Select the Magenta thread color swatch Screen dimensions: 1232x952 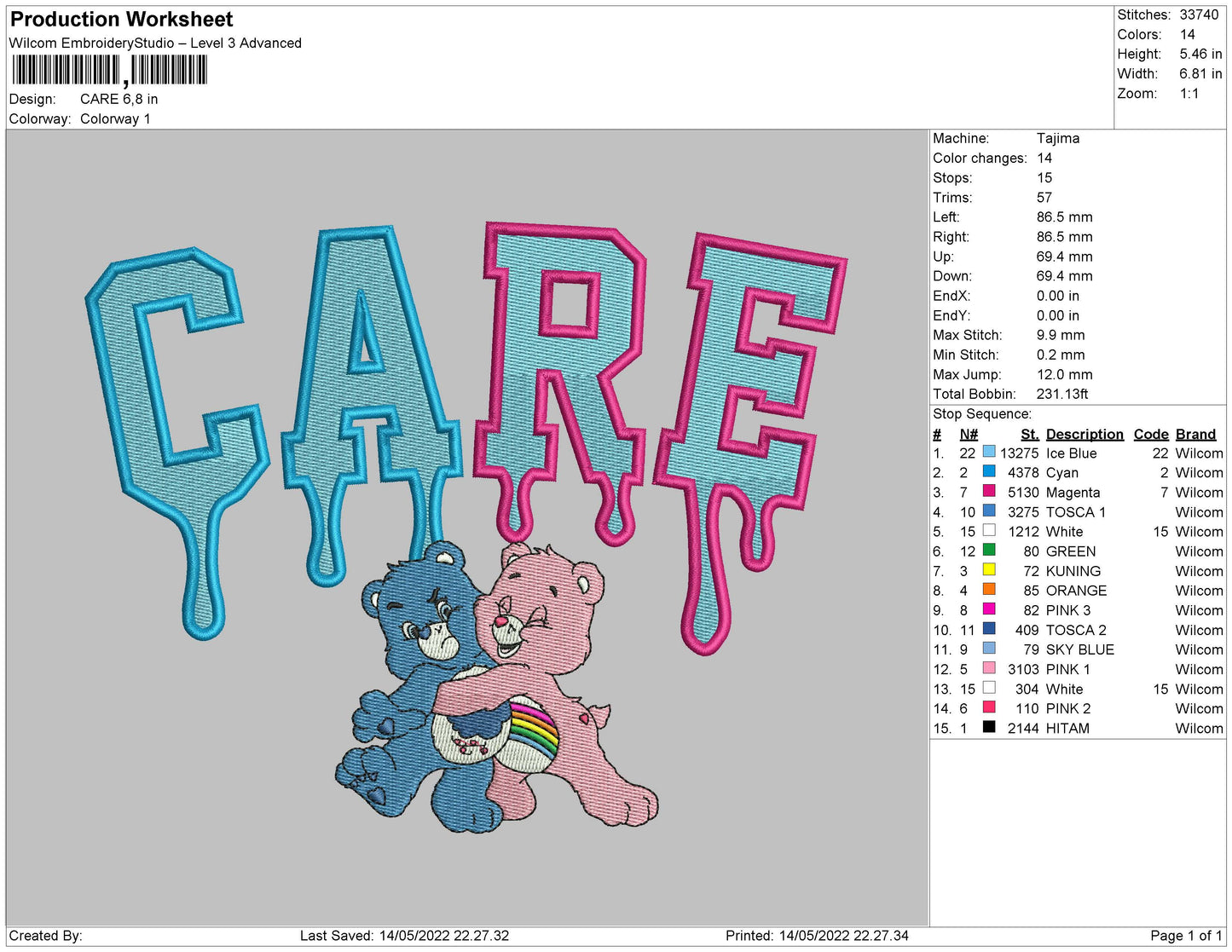click(989, 491)
